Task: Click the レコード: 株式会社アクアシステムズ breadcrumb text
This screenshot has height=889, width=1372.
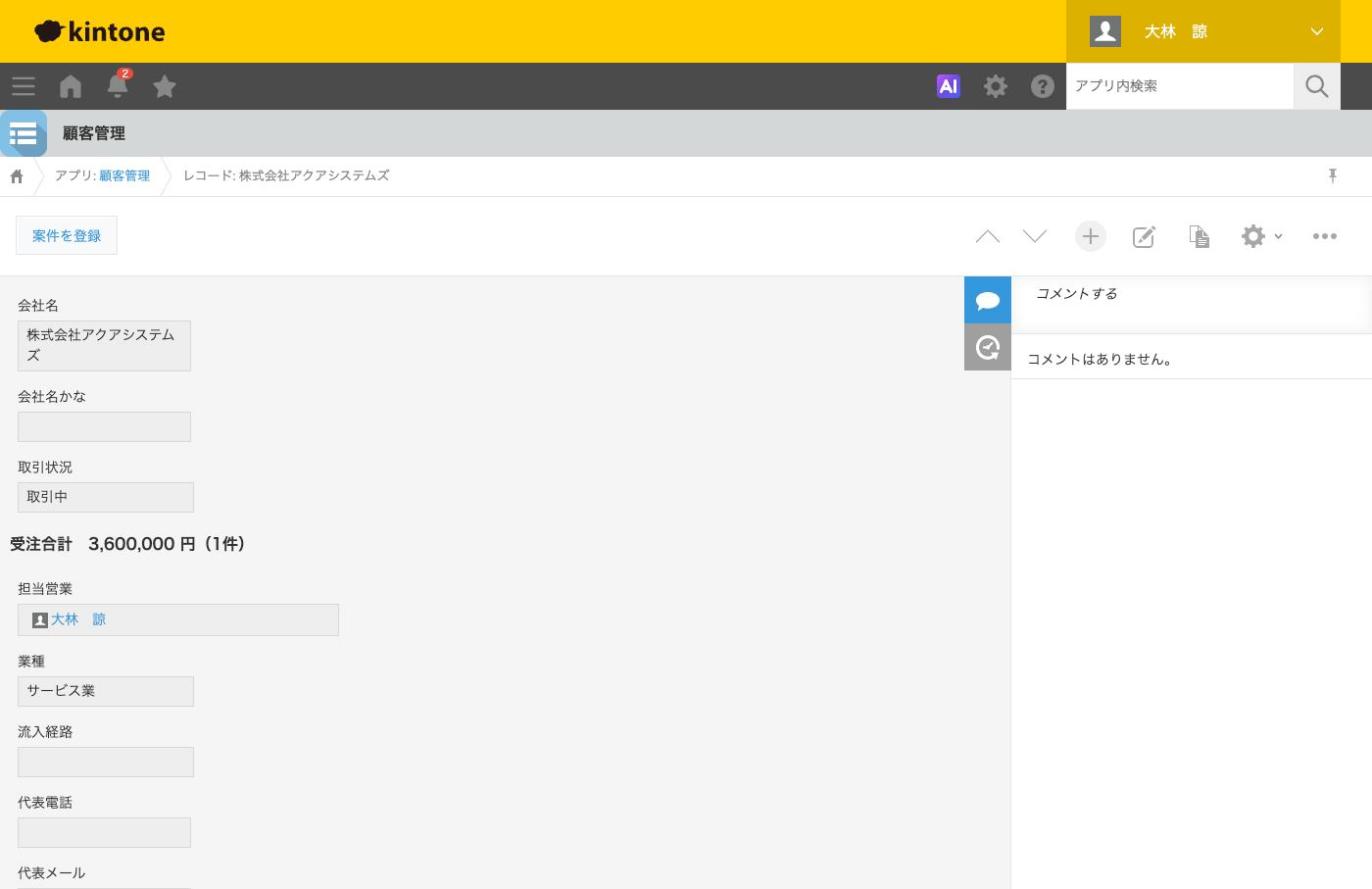Action: pos(286,176)
